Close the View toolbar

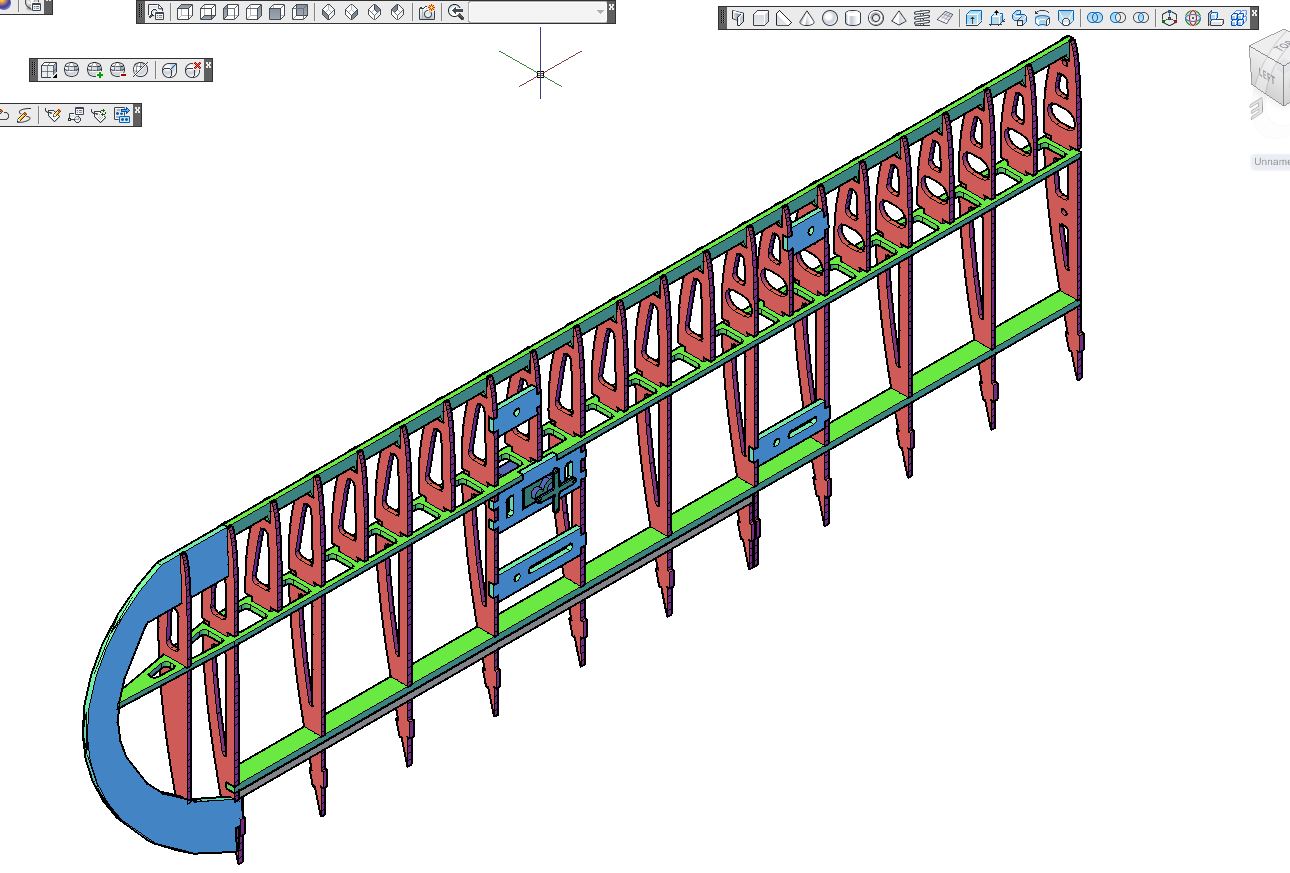point(611,7)
